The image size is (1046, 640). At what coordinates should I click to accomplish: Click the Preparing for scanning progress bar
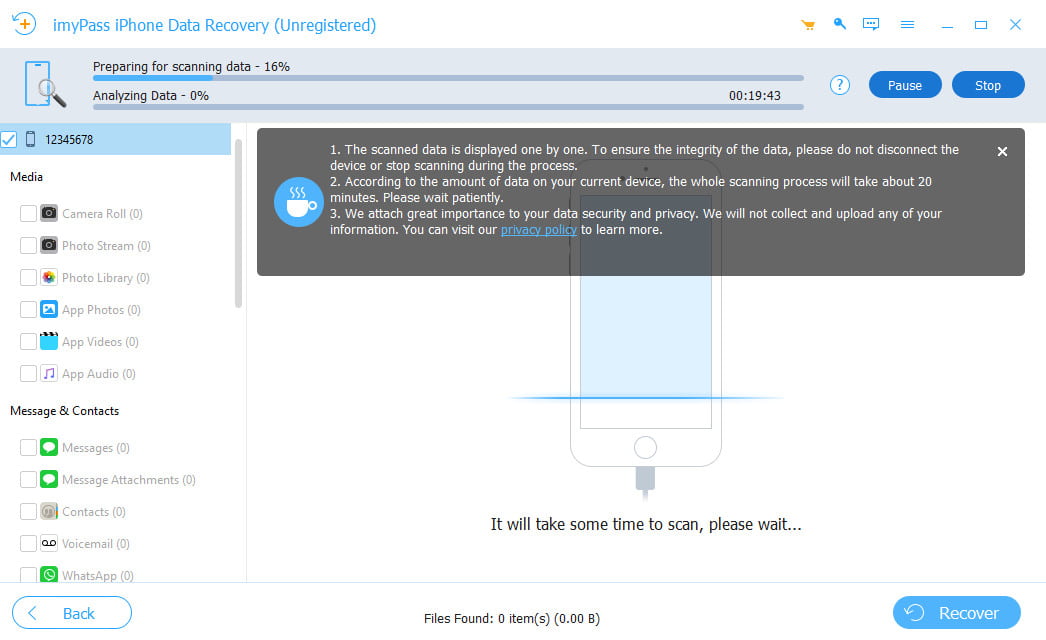coord(448,78)
